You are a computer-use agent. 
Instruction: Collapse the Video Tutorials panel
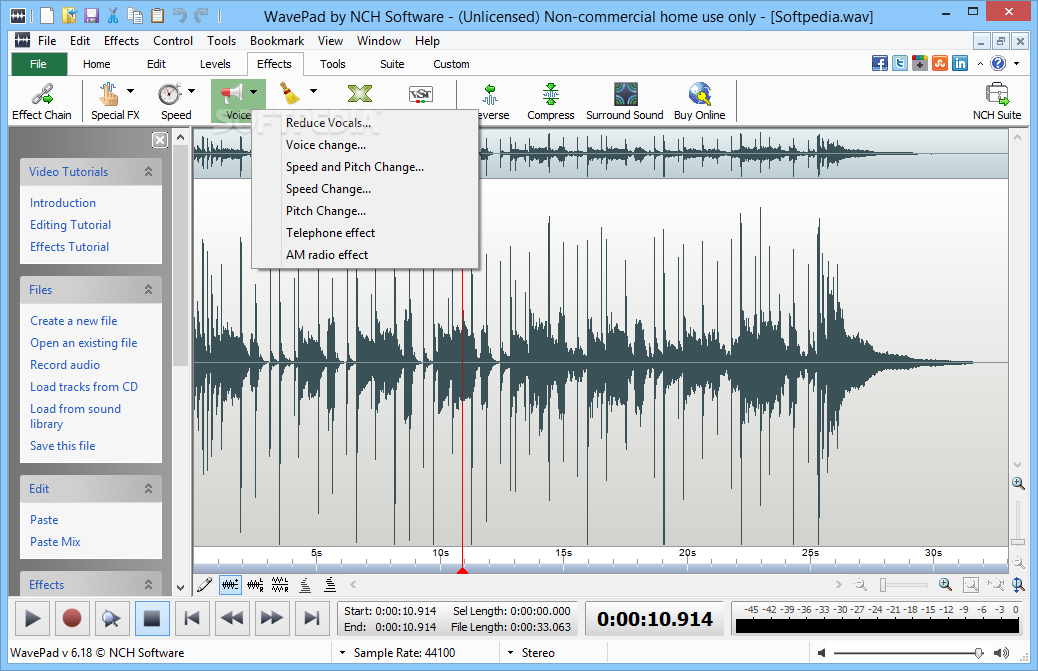148,171
